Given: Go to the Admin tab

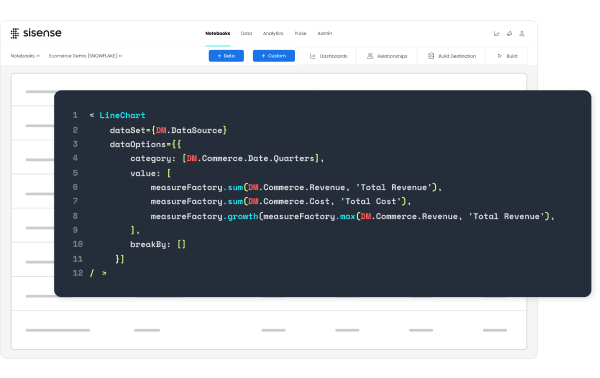Looking at the screenshot, I should [324, 33].
